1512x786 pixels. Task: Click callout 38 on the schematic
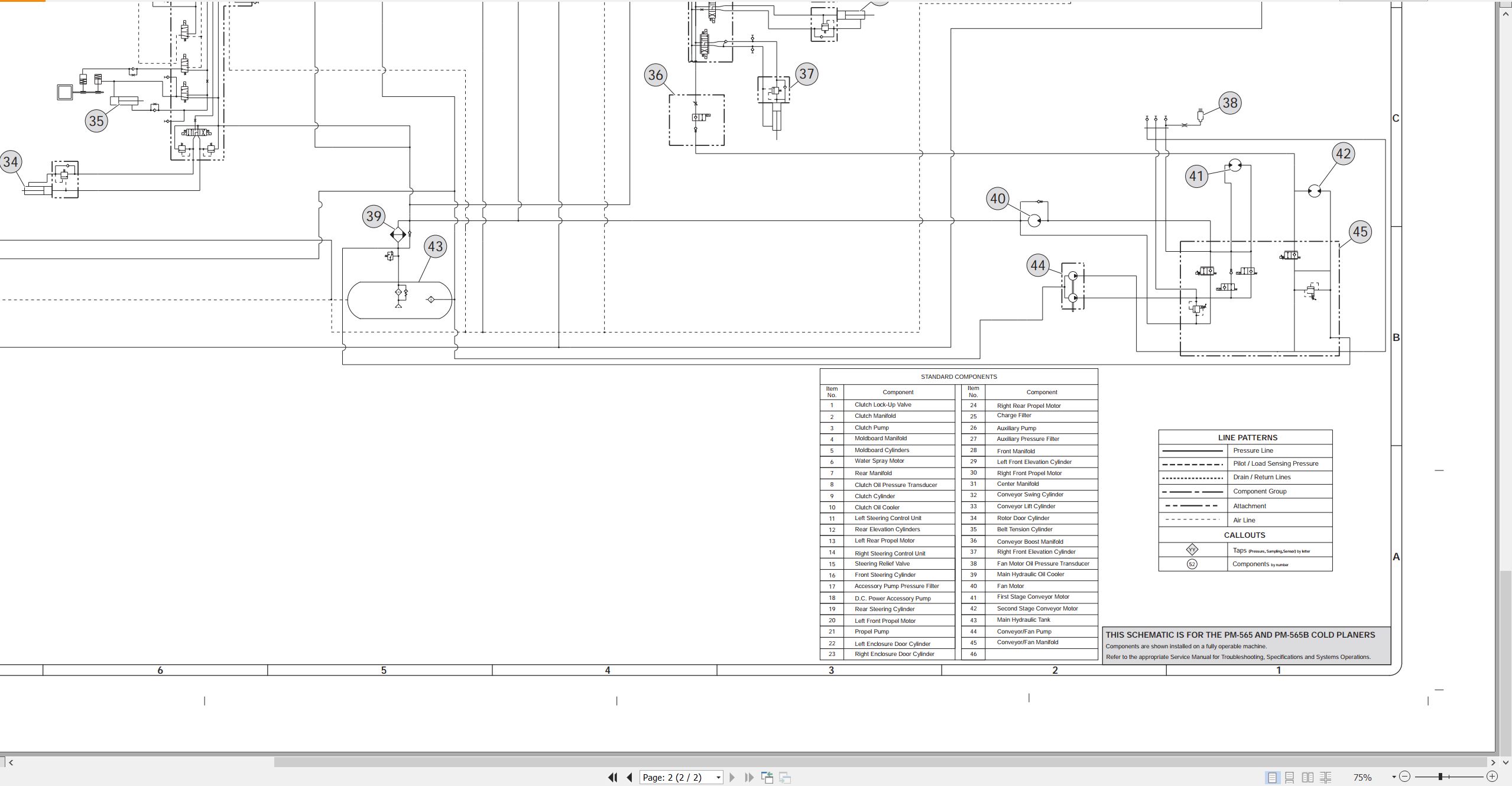1230,103
